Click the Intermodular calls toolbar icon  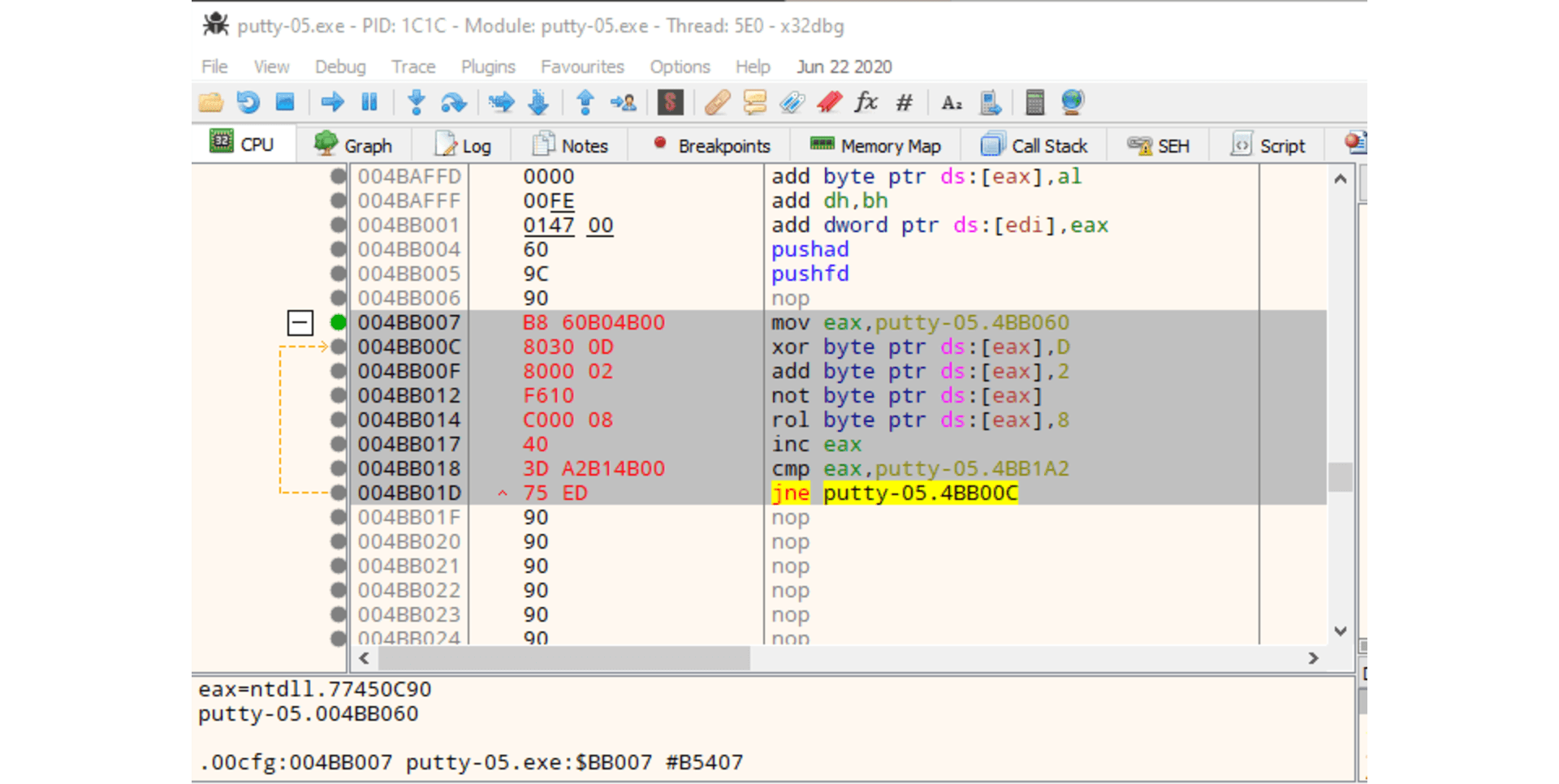(x=991, y=102)
